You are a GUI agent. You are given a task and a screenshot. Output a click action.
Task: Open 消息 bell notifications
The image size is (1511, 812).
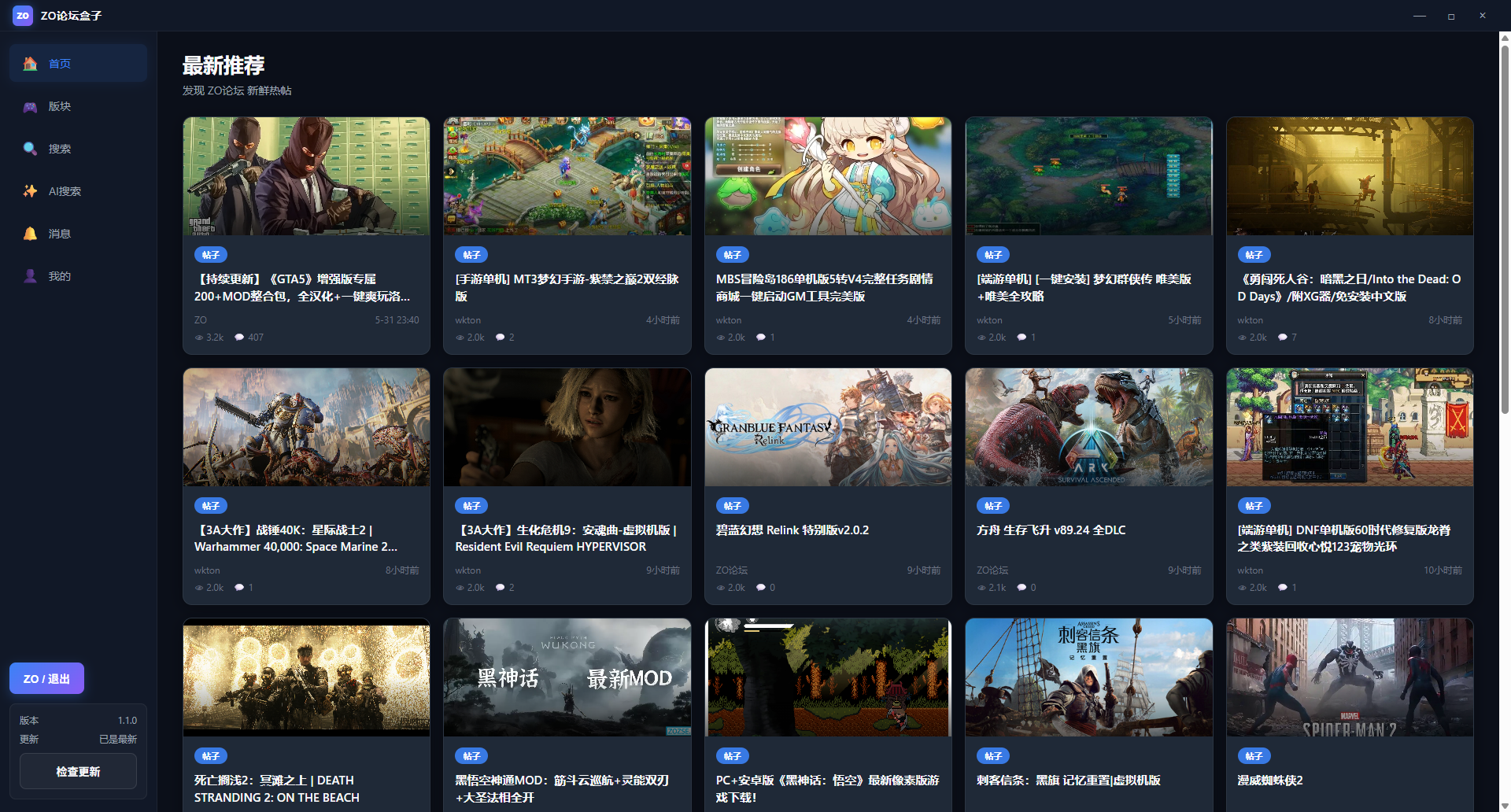pyautogui.click(x=78, y=234)
